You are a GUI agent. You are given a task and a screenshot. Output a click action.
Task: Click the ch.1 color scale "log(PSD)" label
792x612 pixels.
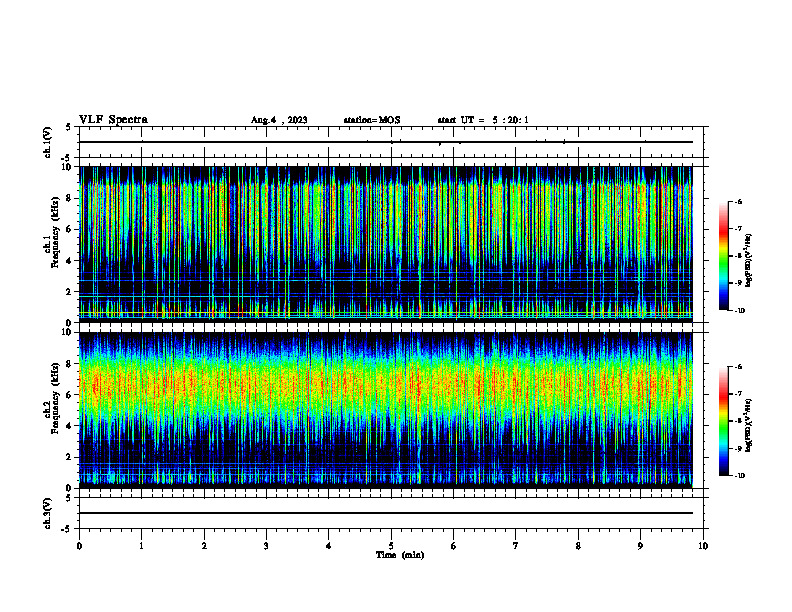[750, 261]
